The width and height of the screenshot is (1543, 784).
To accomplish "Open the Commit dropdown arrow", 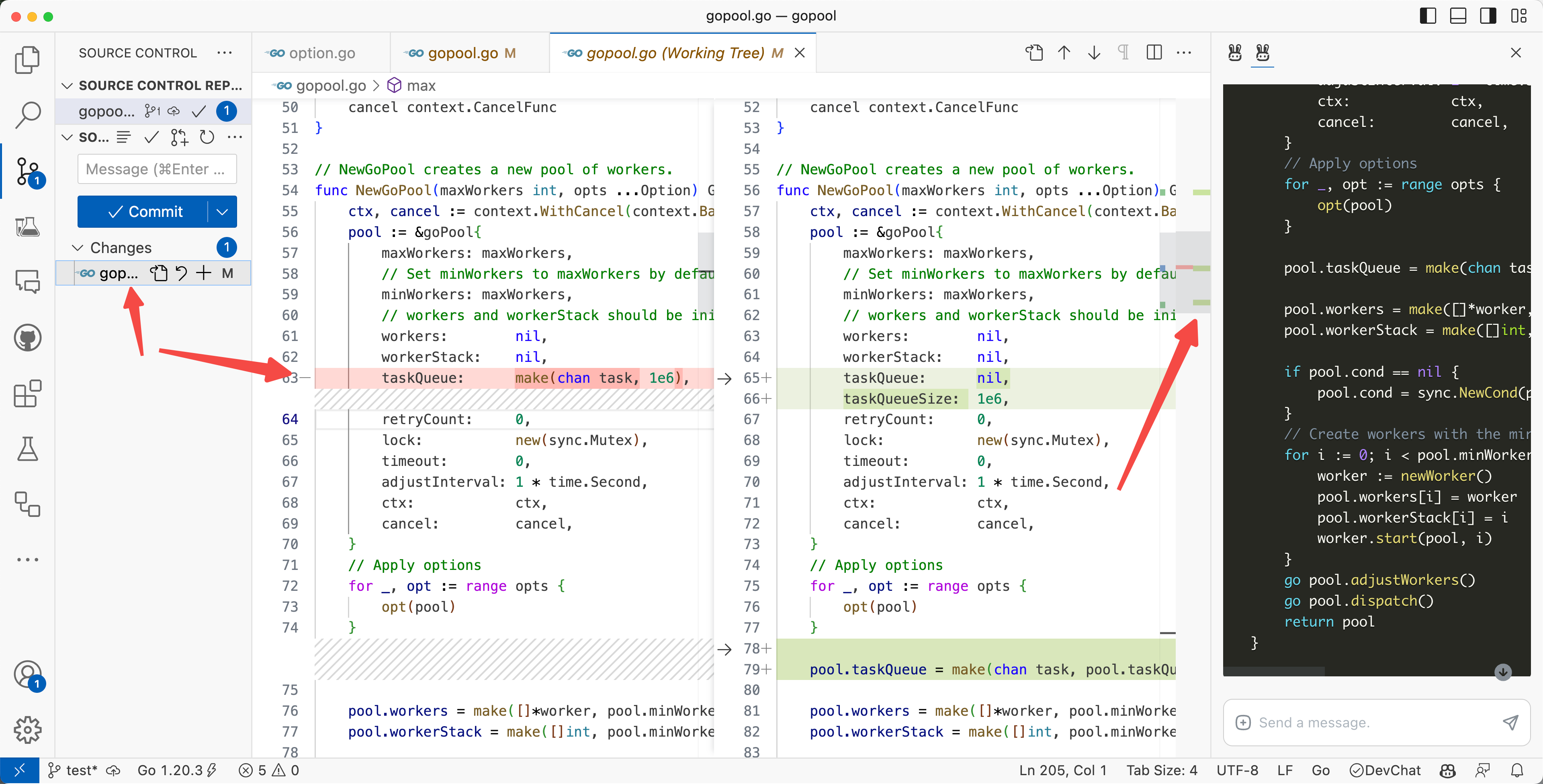I will (222, 211).
